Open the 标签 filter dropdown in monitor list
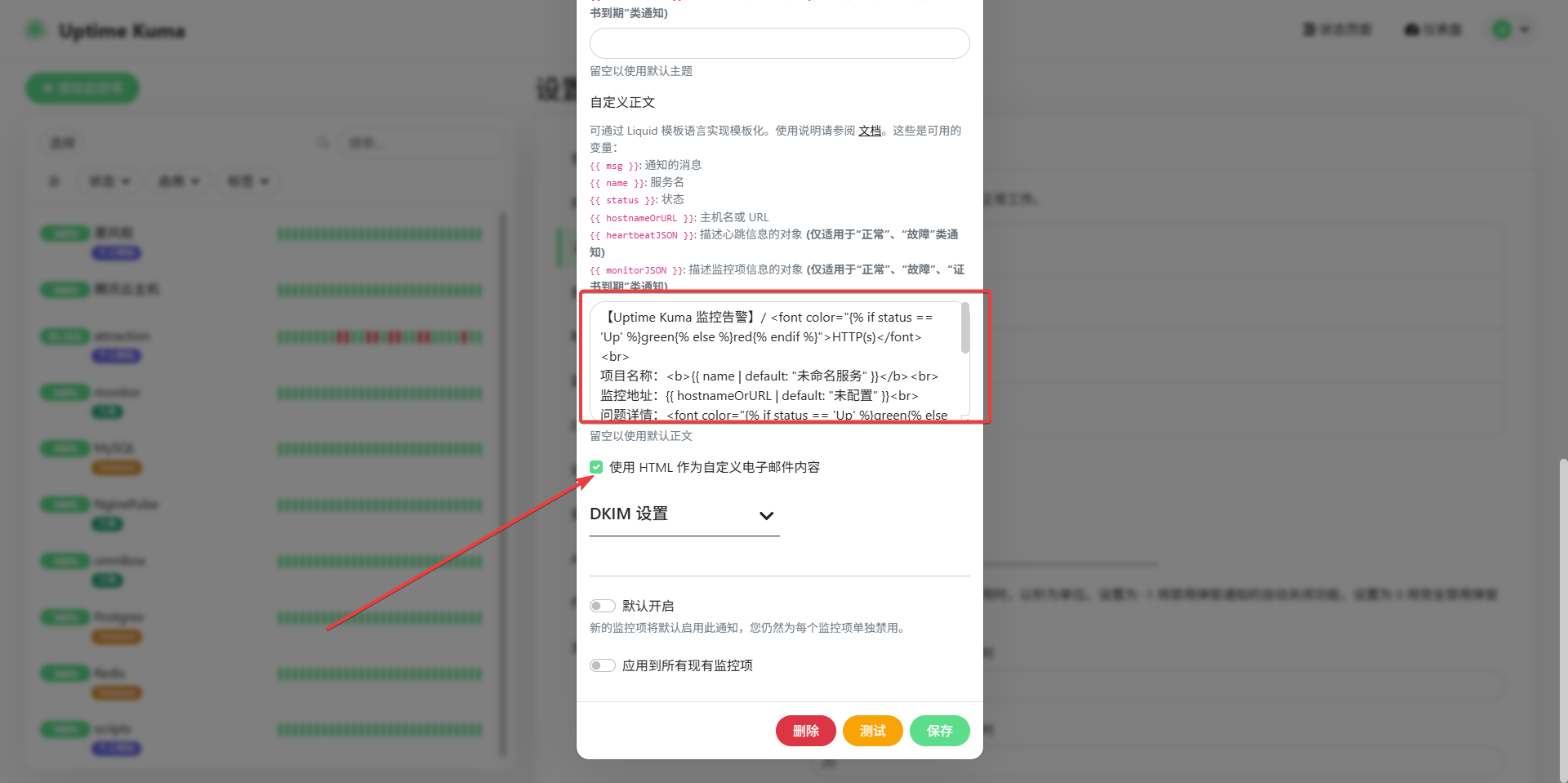1568x783 pixels. coord(248,181)
